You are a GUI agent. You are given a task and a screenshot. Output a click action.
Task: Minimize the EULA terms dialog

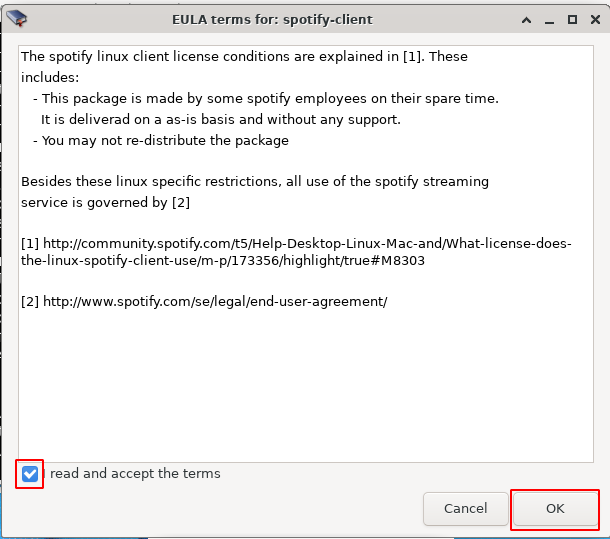(x=549, y=19)
